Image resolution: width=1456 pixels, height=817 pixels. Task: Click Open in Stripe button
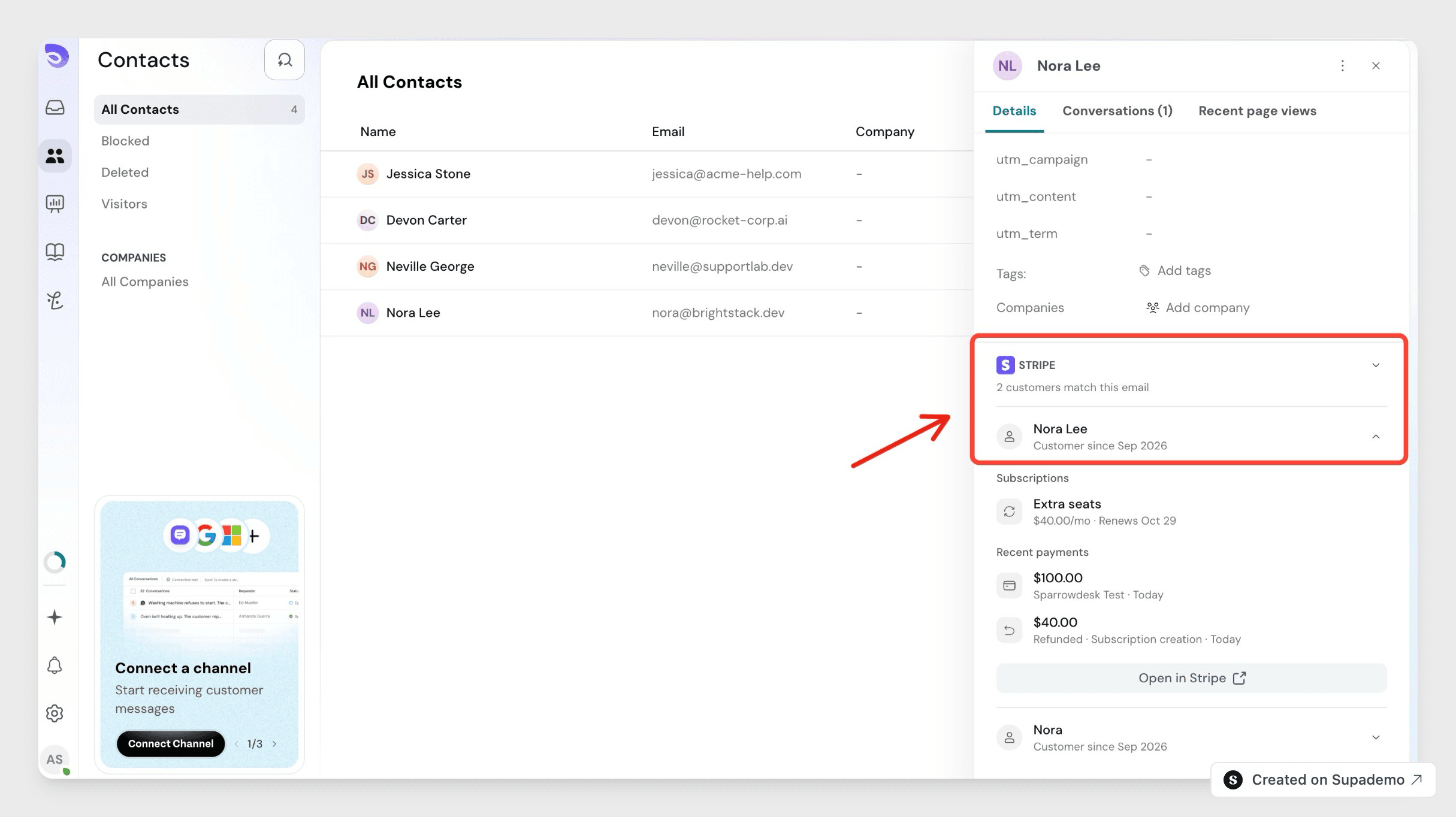click(1191, 678)
